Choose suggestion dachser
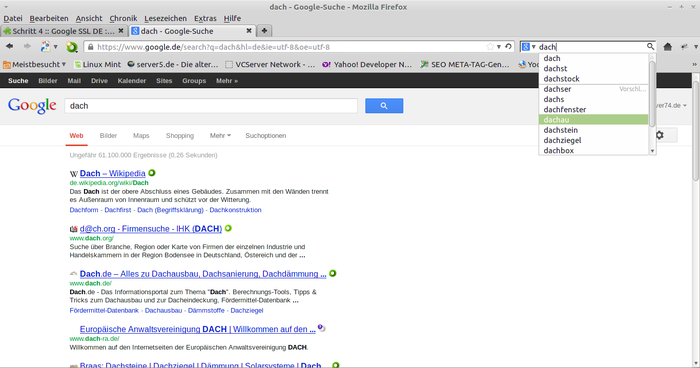 pos(593,89)
